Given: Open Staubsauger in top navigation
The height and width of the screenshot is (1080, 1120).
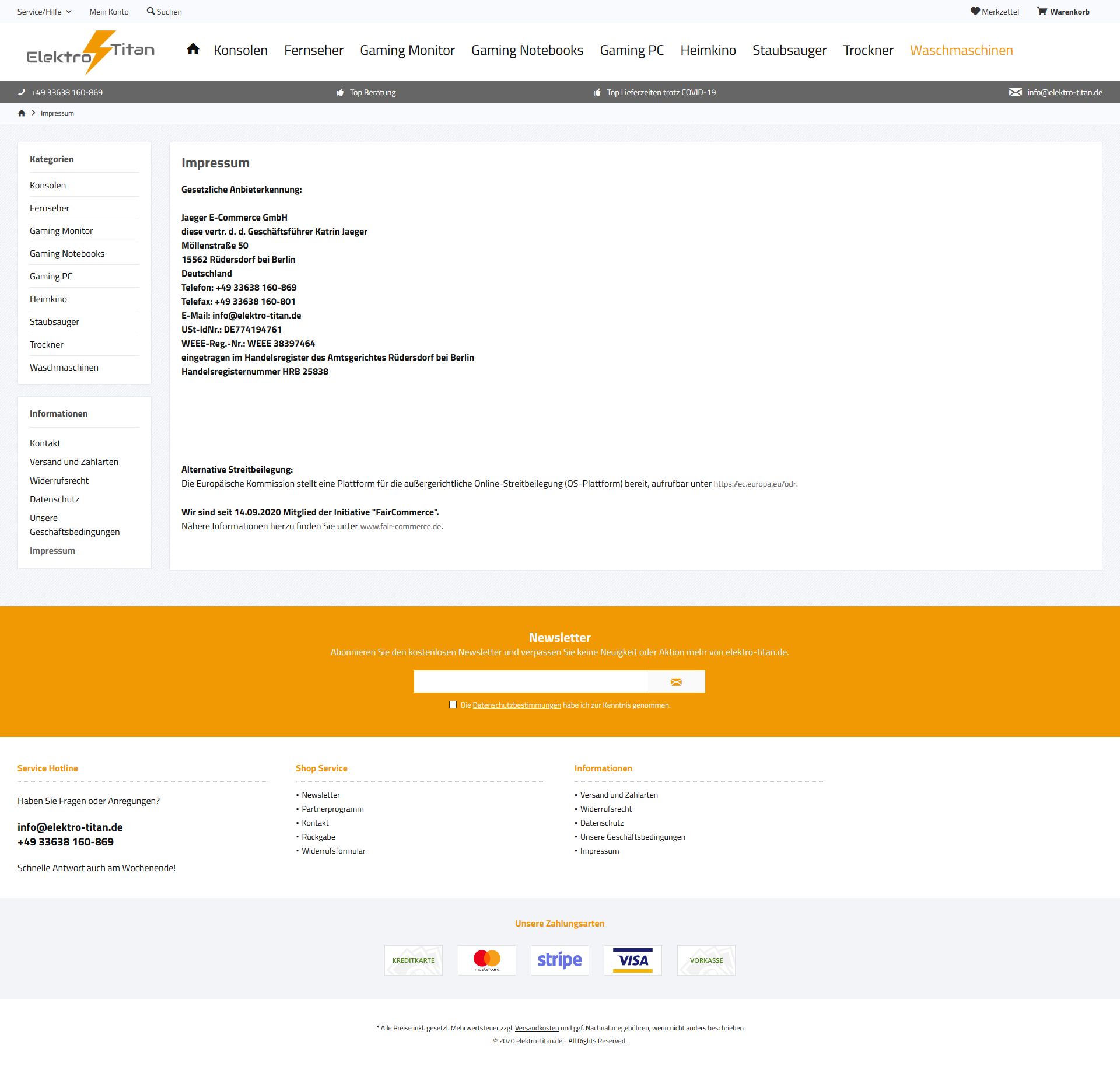Looking at the screenshot, I should tap(789, 50).
